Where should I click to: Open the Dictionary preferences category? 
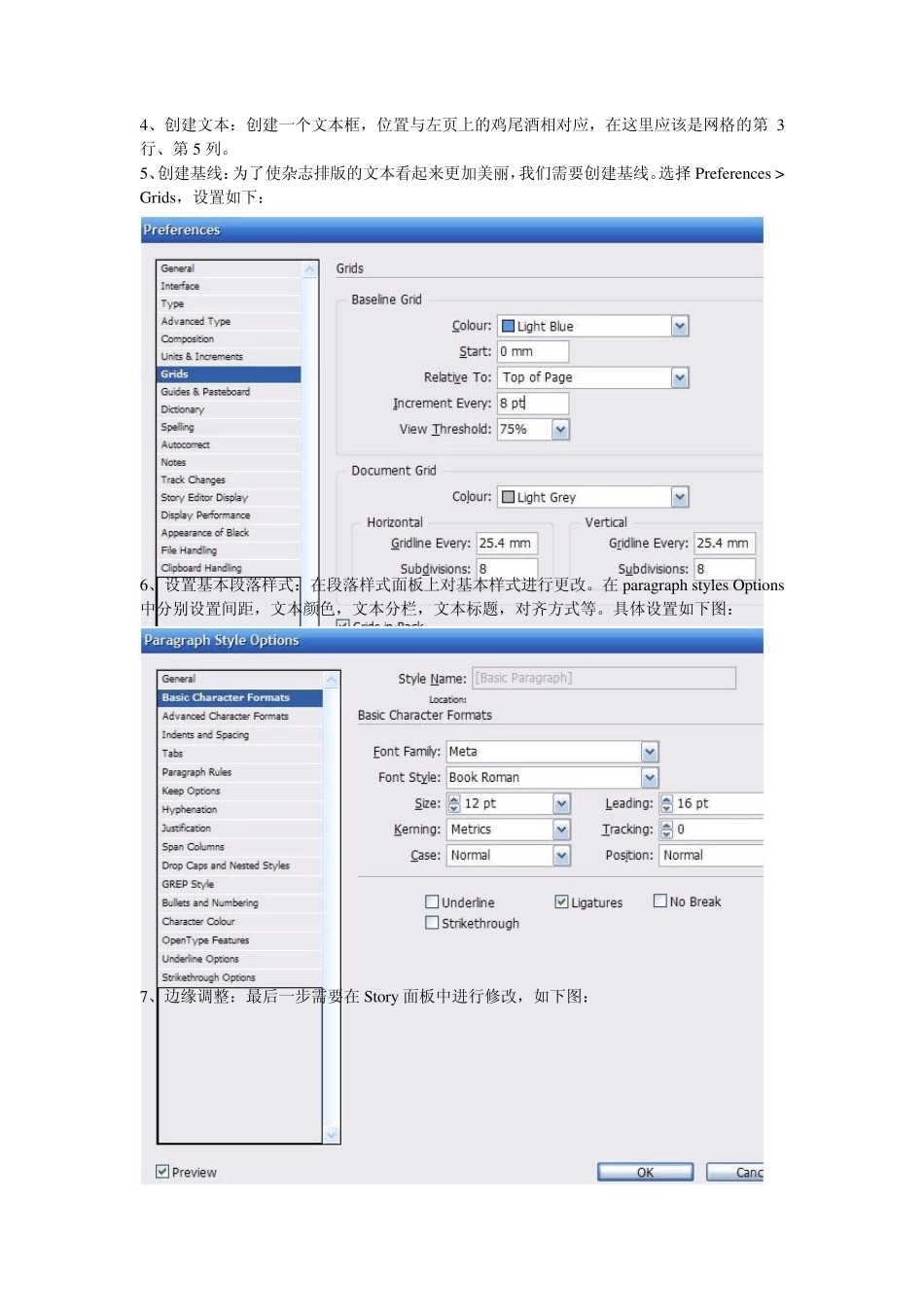point(229,409)
